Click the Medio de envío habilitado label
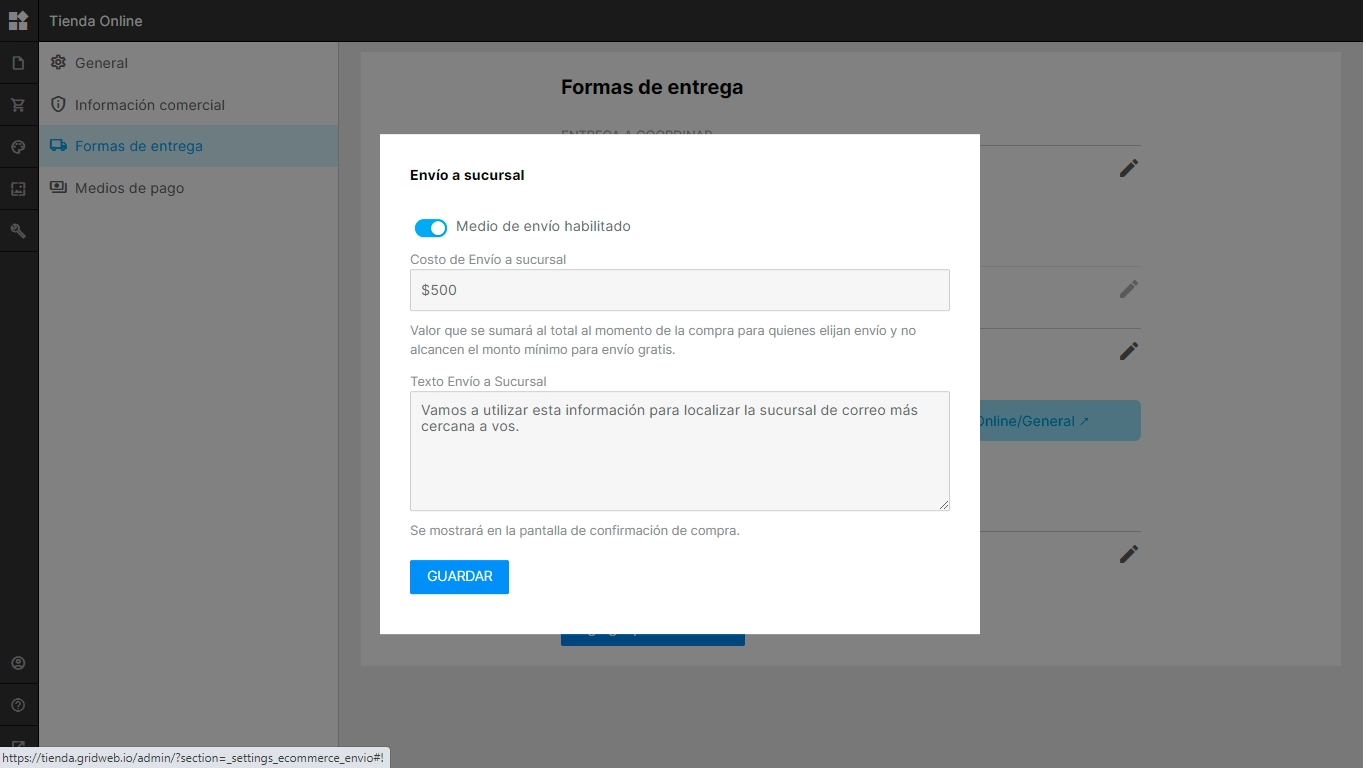Viewport: 1366px width, 768px height. [543, 227]
